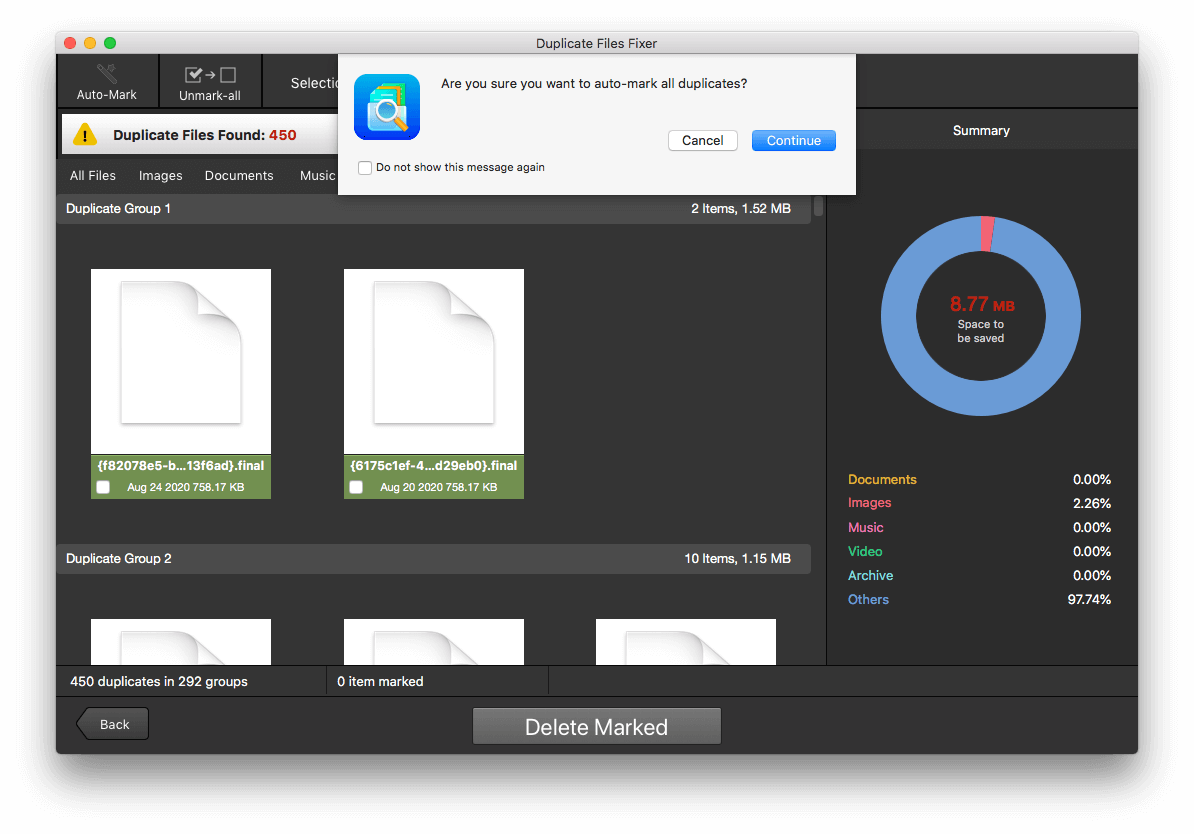Click the green zoom window button
Image resolution: width=1194 pixels, height=834 pixels.
tap(110, 43)
